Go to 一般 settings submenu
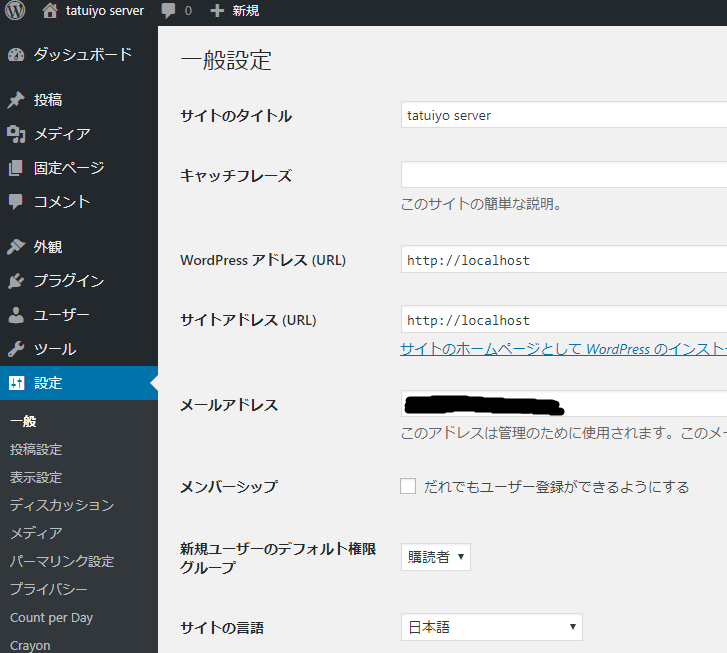The width and height of the screenshot is (727, 653). tap(23, 421)
